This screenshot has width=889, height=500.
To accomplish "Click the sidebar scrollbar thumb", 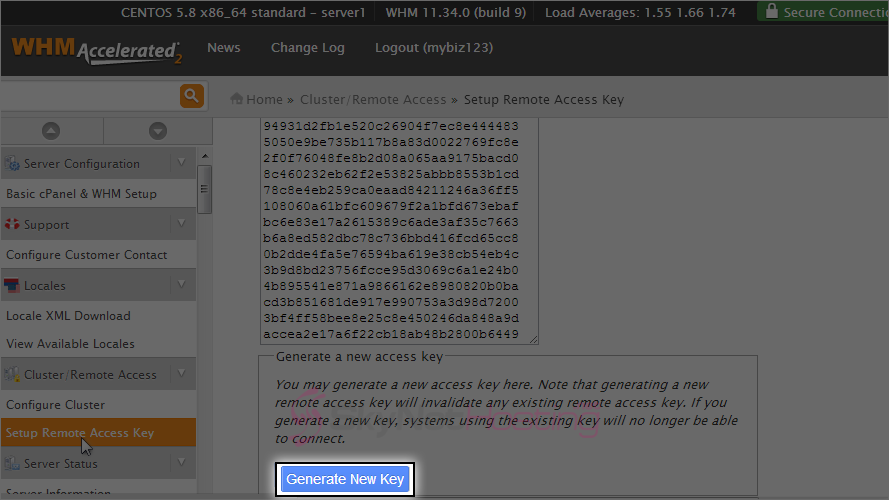I will [205, 189].
